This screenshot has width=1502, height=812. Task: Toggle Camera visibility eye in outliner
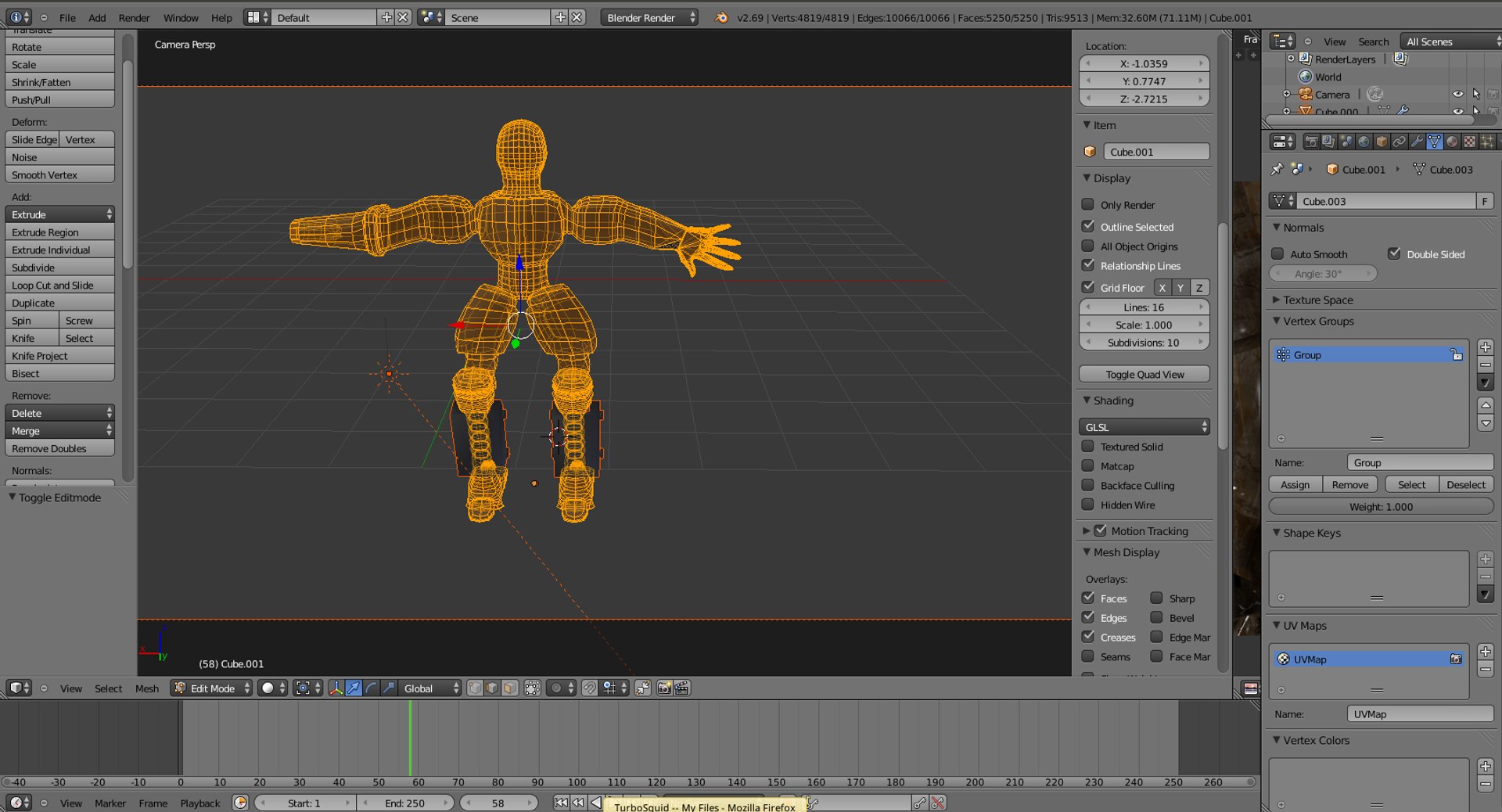pos(1458,94)
